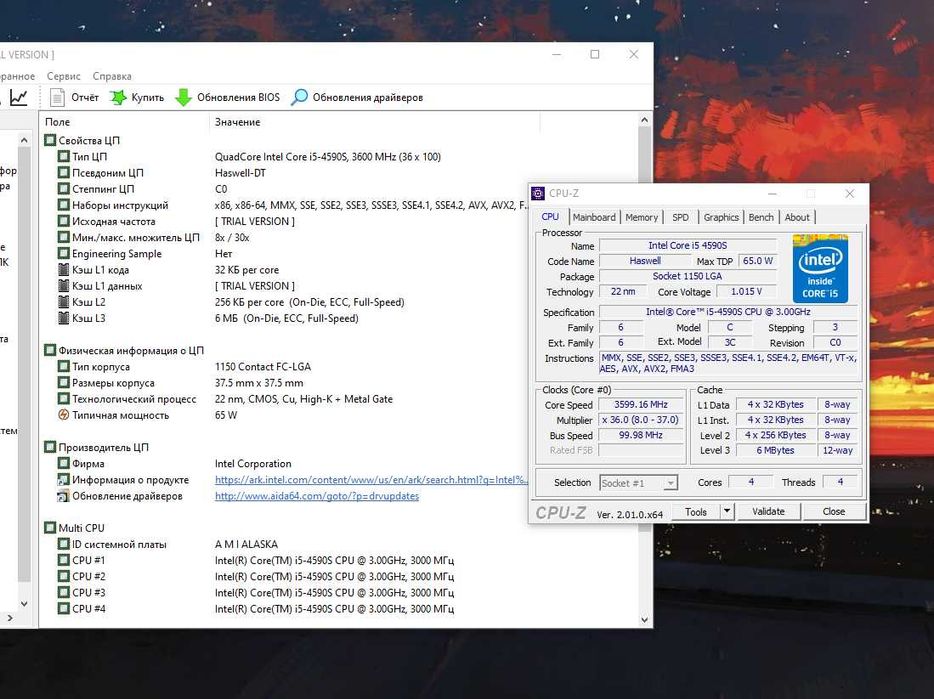The image size is (934, 699).
Task: Click the Обновления BIOS green arrow icon
Action: pyautogui.click(x=183, y=97)
